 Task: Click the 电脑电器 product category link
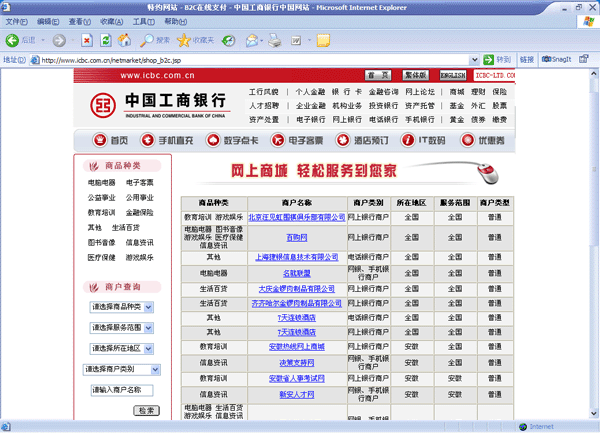click(101, 183)
